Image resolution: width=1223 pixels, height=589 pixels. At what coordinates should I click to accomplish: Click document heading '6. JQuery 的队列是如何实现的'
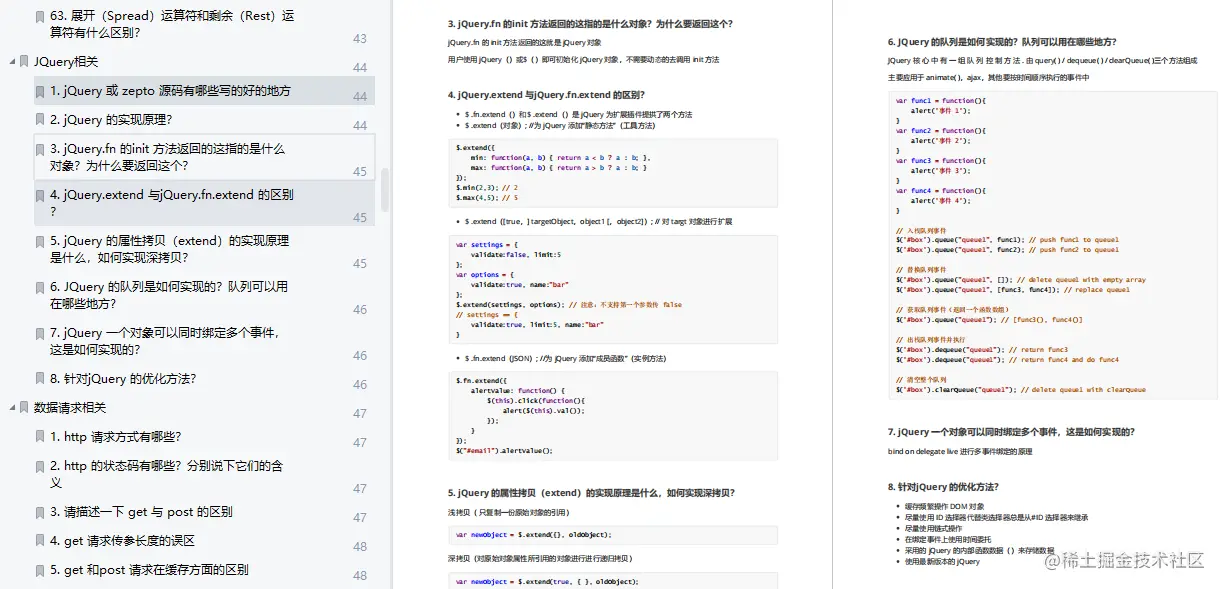pos(1002,42)
